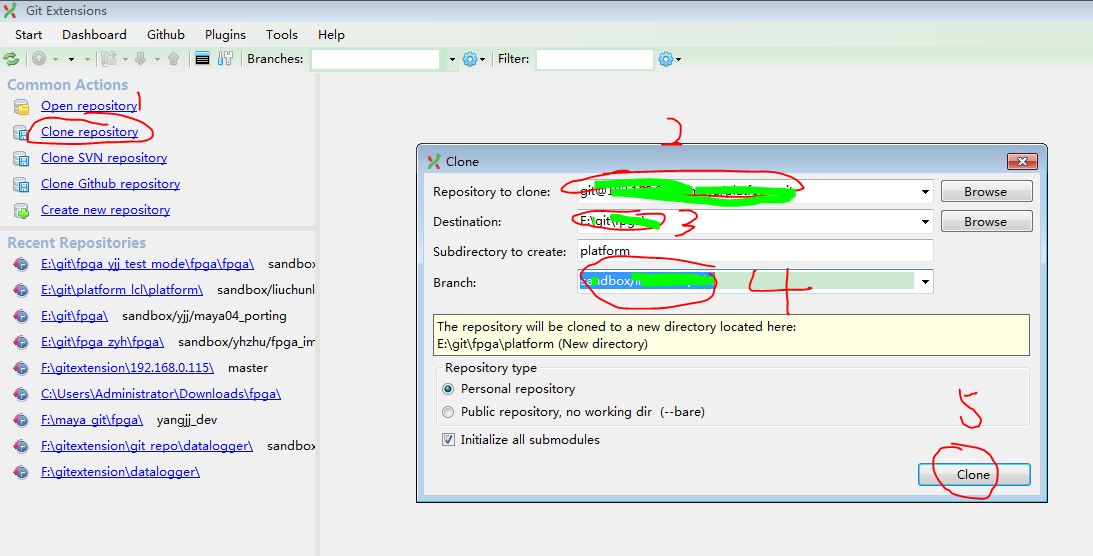Click the Create new repository icon
The image size is (1093, 556).
(x=21, y=211)
